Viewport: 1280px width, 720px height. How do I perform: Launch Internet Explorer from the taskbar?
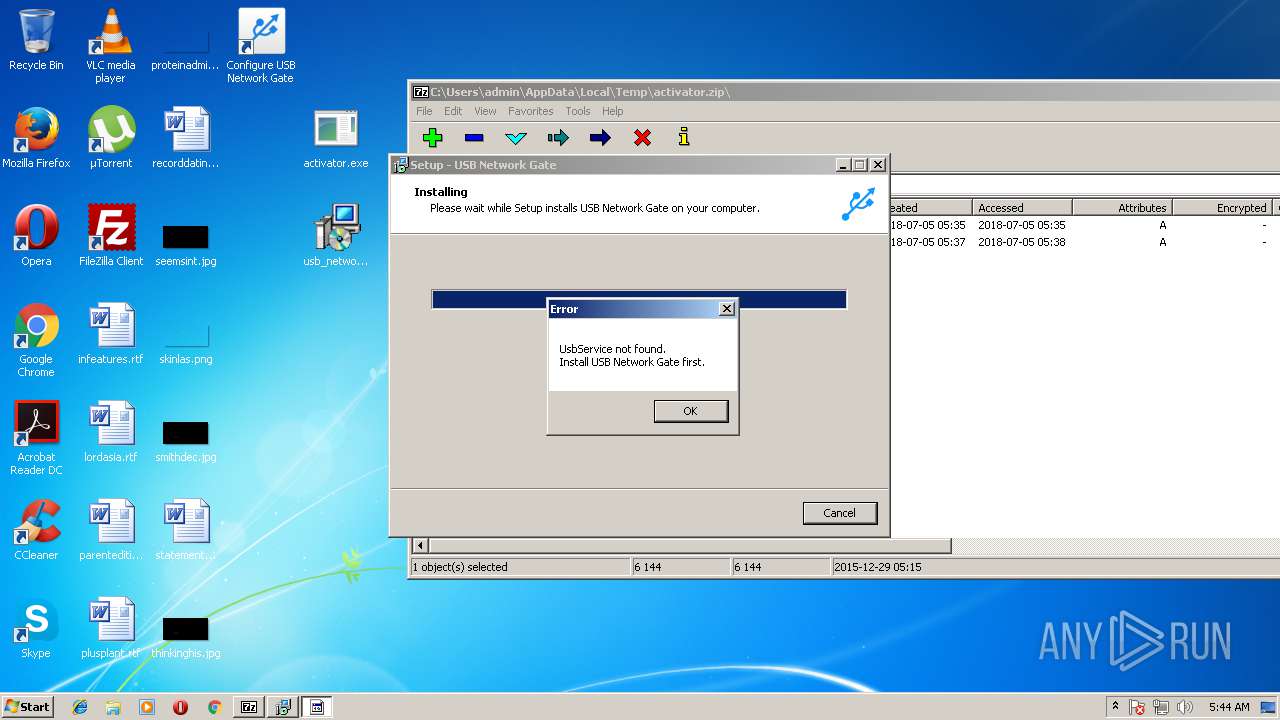tap(80, 707)
